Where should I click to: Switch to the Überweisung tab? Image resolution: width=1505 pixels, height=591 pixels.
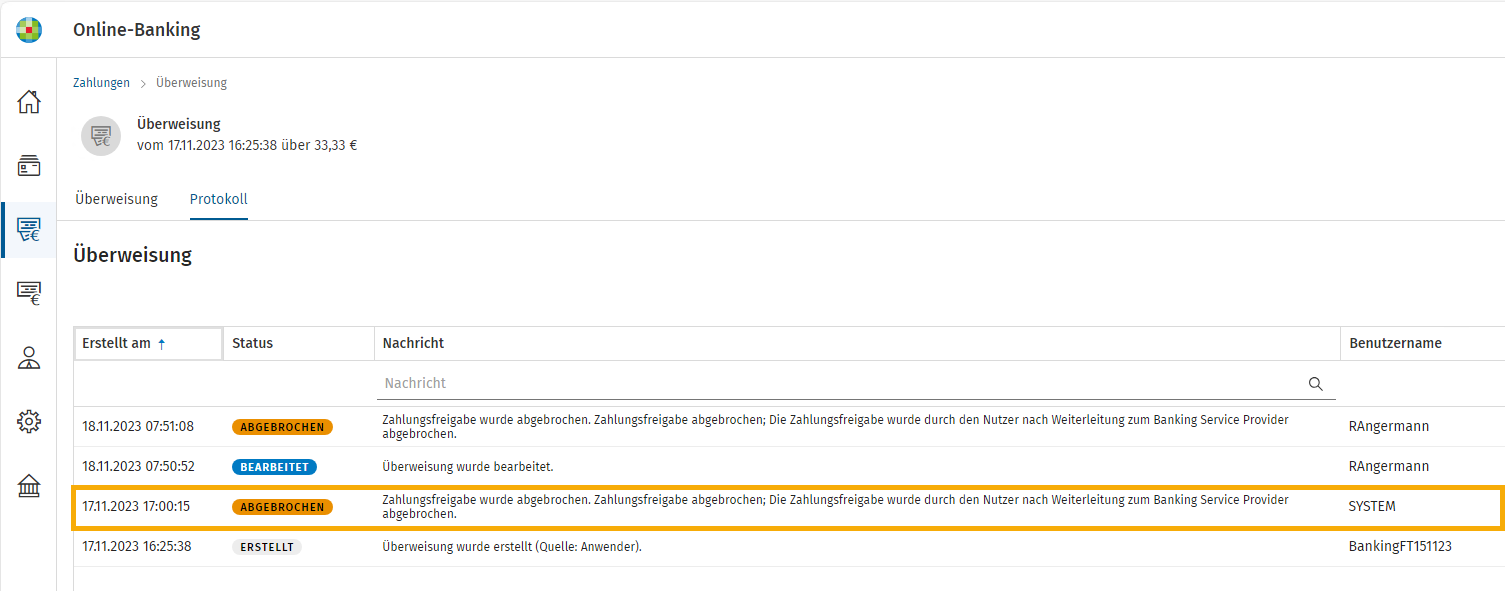pyautogui.click(x=116, y=199)
